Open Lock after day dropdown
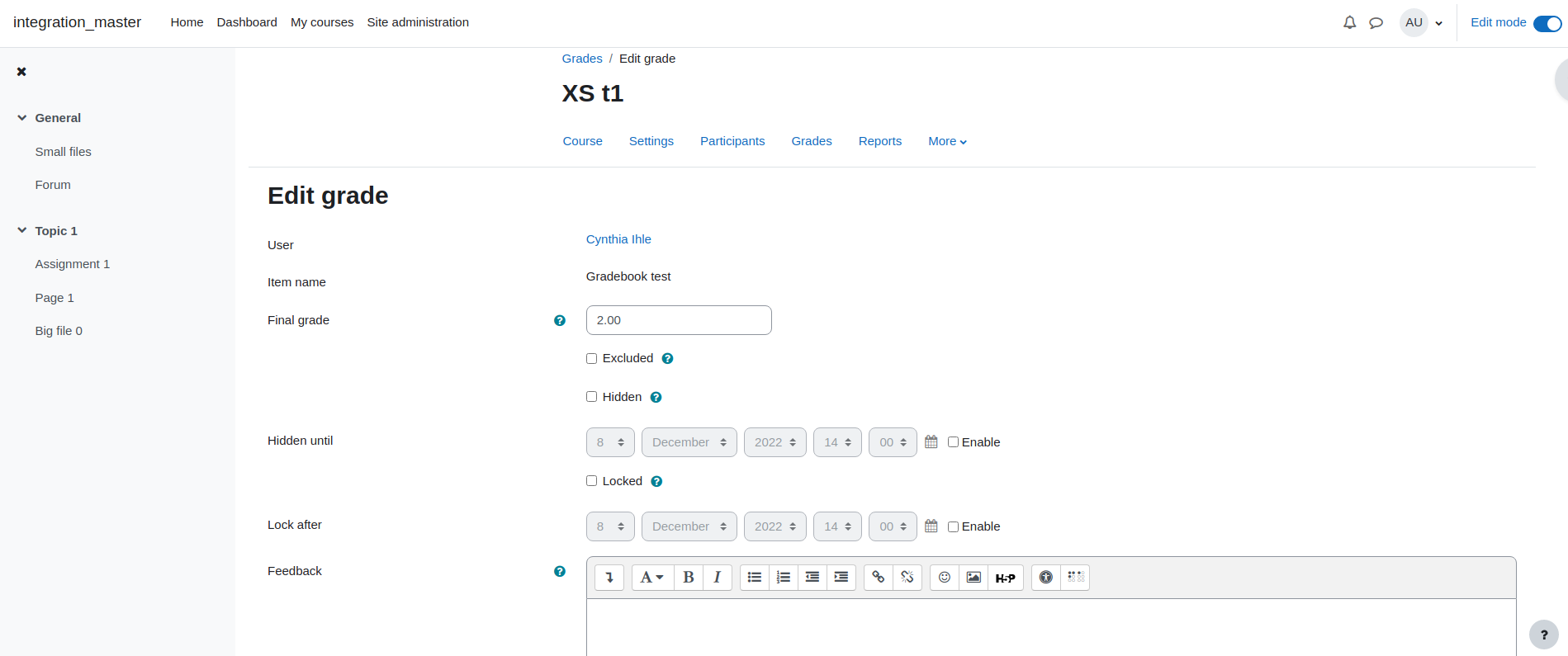Viewport: 1568px width, 656px height. 610,526
